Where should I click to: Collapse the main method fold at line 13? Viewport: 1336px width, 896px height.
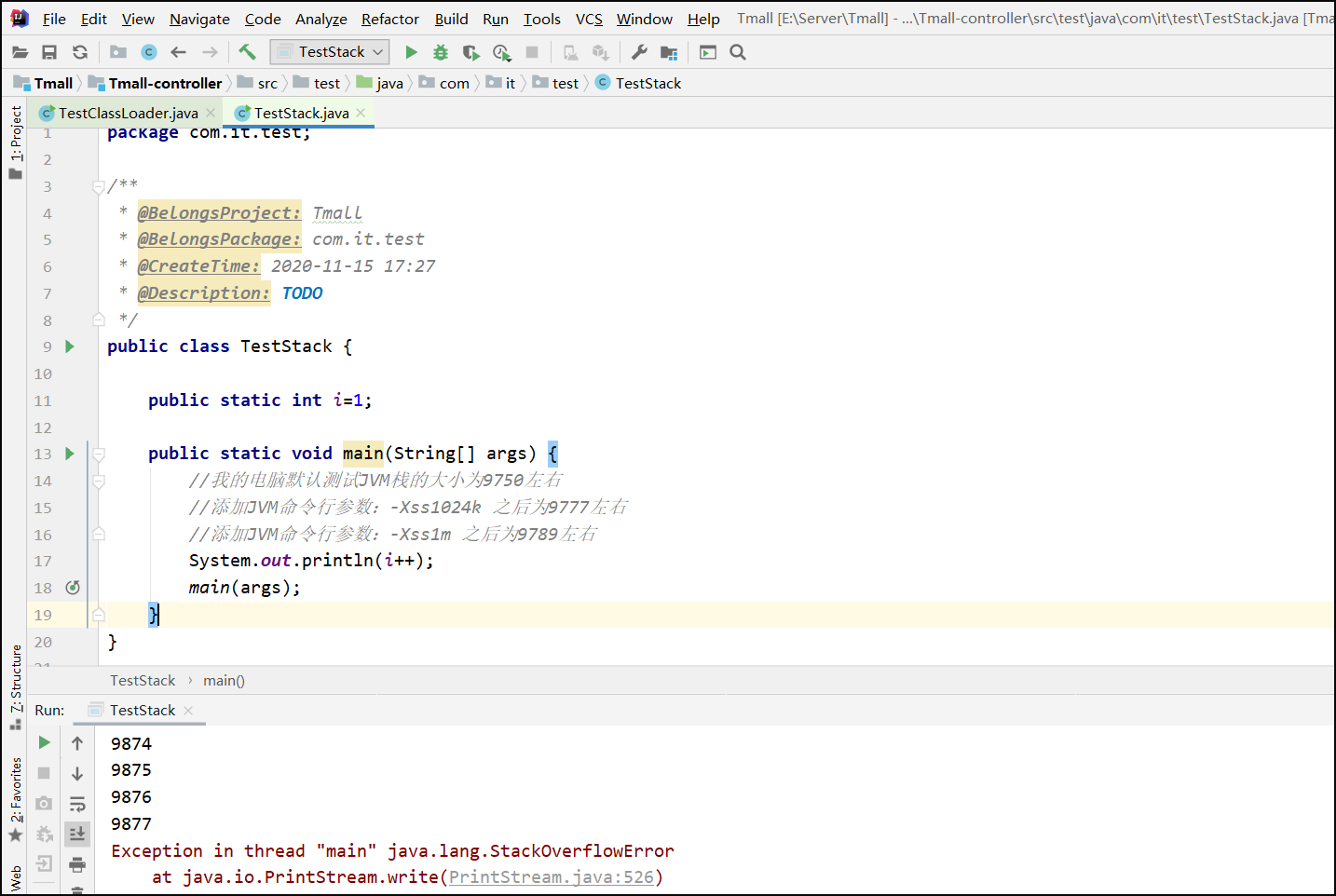[x=99, y=455]
